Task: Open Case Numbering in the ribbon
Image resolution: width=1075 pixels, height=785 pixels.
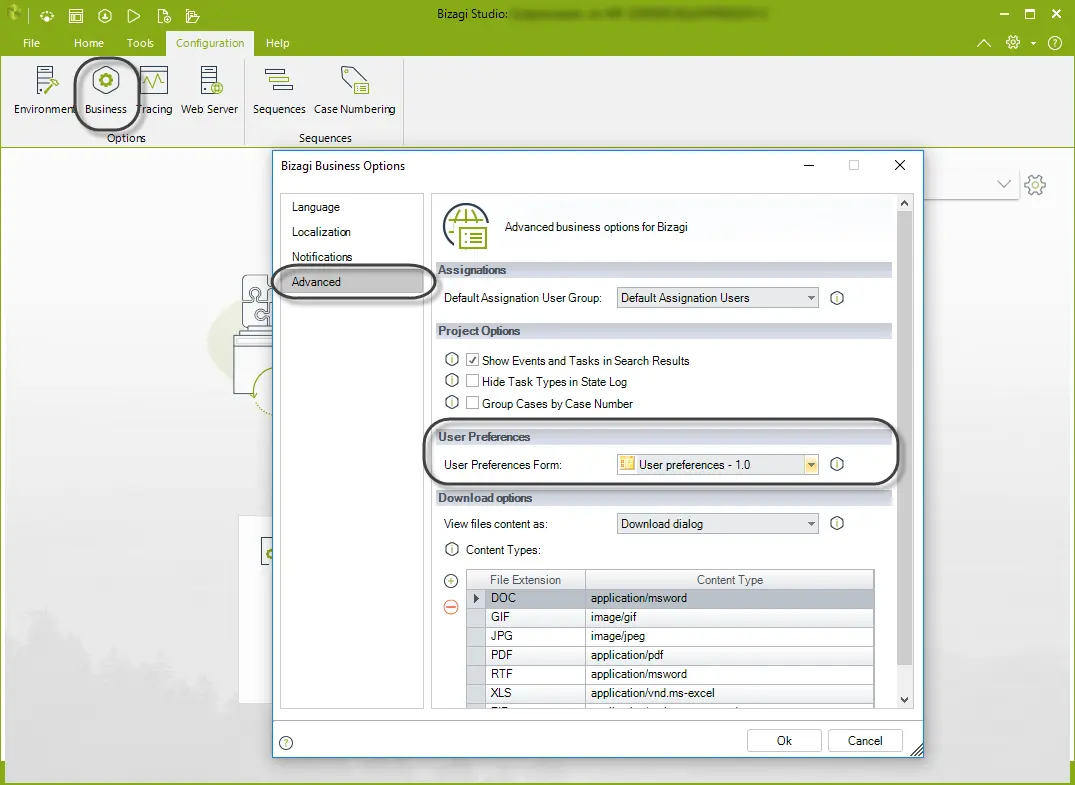Action: (354, 90)
